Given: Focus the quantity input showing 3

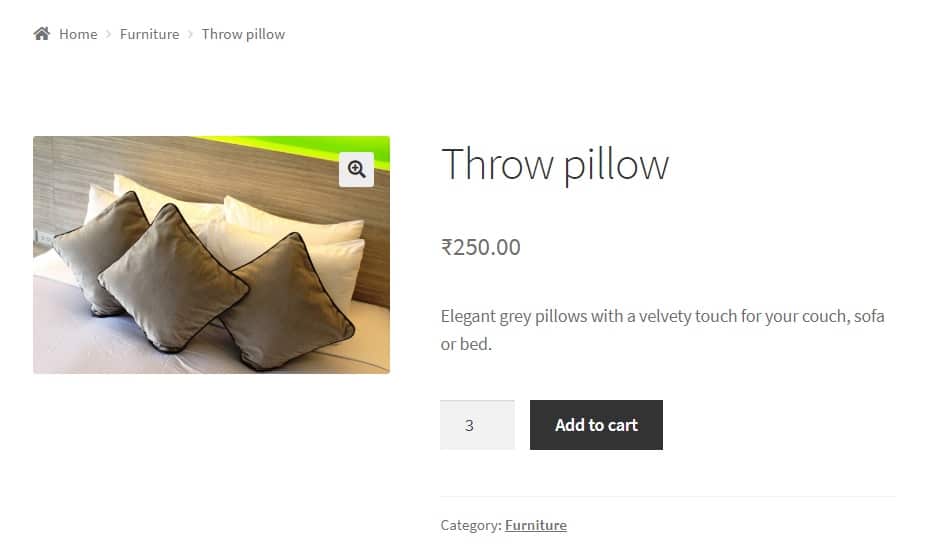Looking at the screenshot, I should [477, 425].
